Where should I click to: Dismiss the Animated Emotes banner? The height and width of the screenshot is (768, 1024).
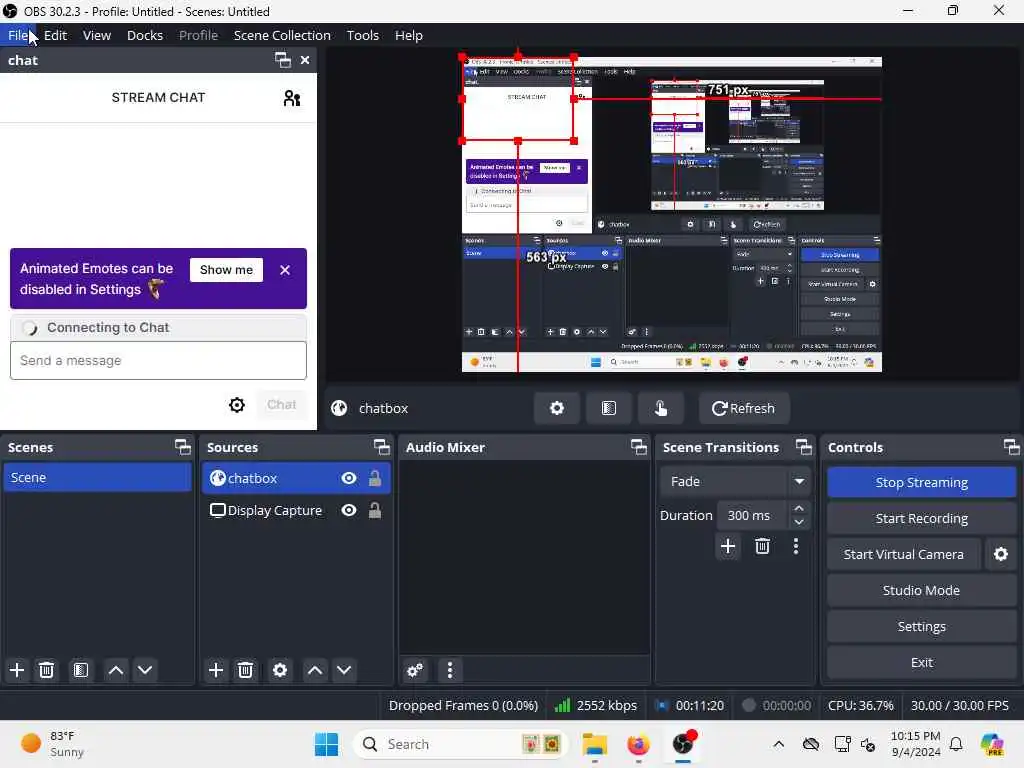pos(285,270)
